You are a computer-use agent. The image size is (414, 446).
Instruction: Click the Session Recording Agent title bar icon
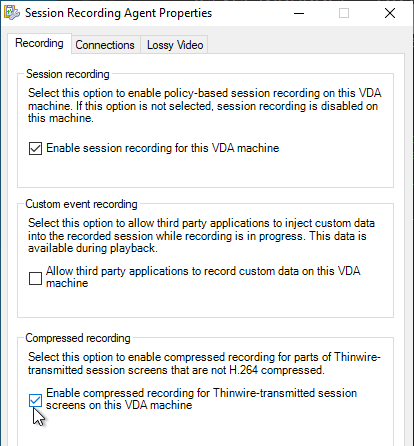pos(12,13)
